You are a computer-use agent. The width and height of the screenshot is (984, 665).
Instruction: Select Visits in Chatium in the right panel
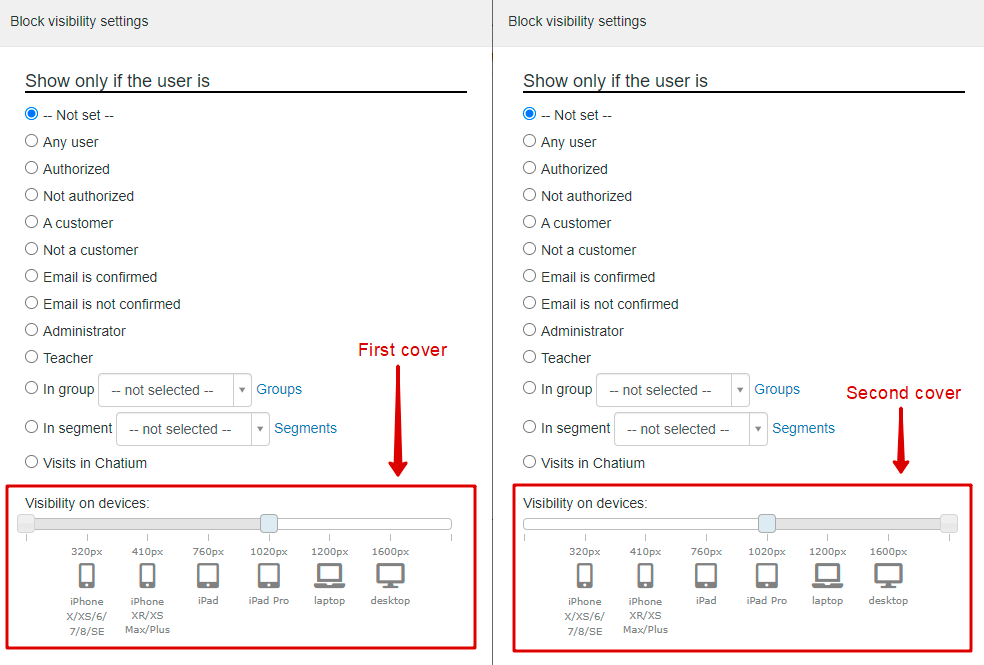[x=530, y=462]
